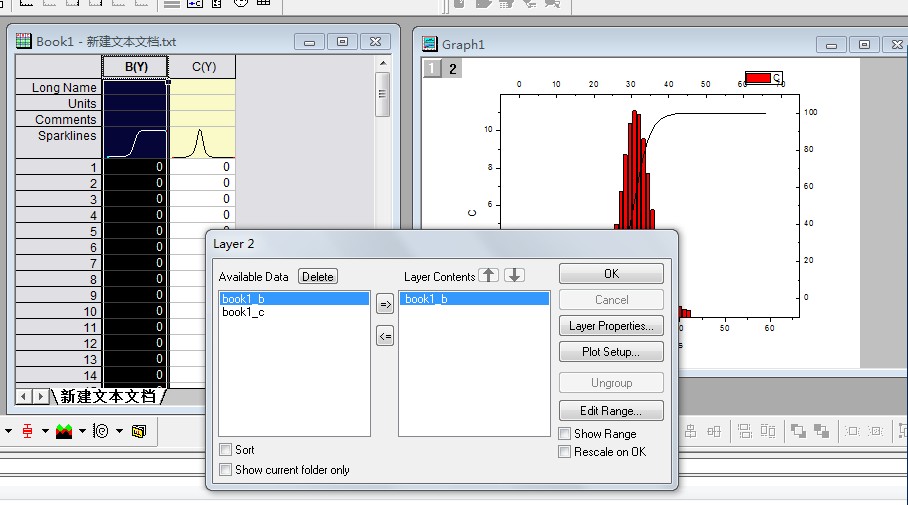Open the template library icon
This screenshot has width=908, height=505.
(139, 431)
